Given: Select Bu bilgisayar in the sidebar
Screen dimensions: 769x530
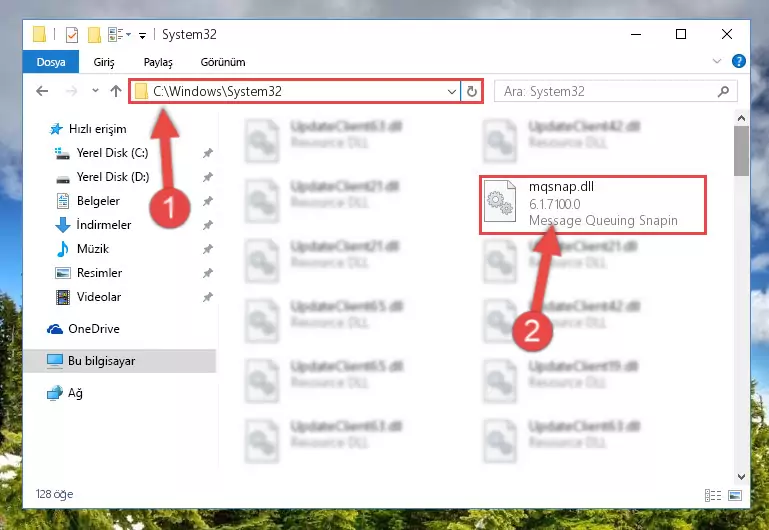Looking at the screenshot, I should [120, 361].
